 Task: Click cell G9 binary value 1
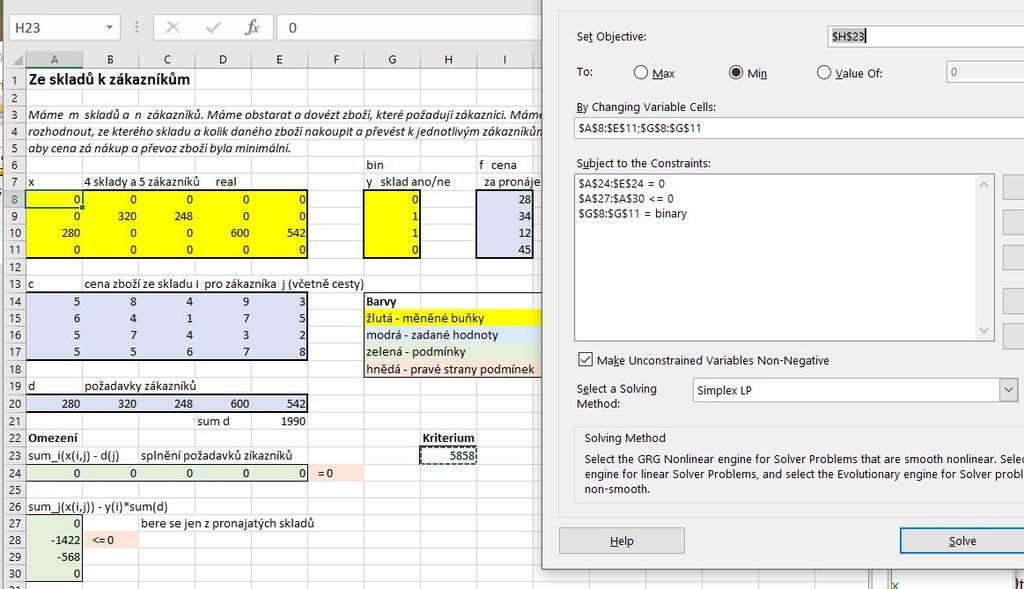pos(392,215)
